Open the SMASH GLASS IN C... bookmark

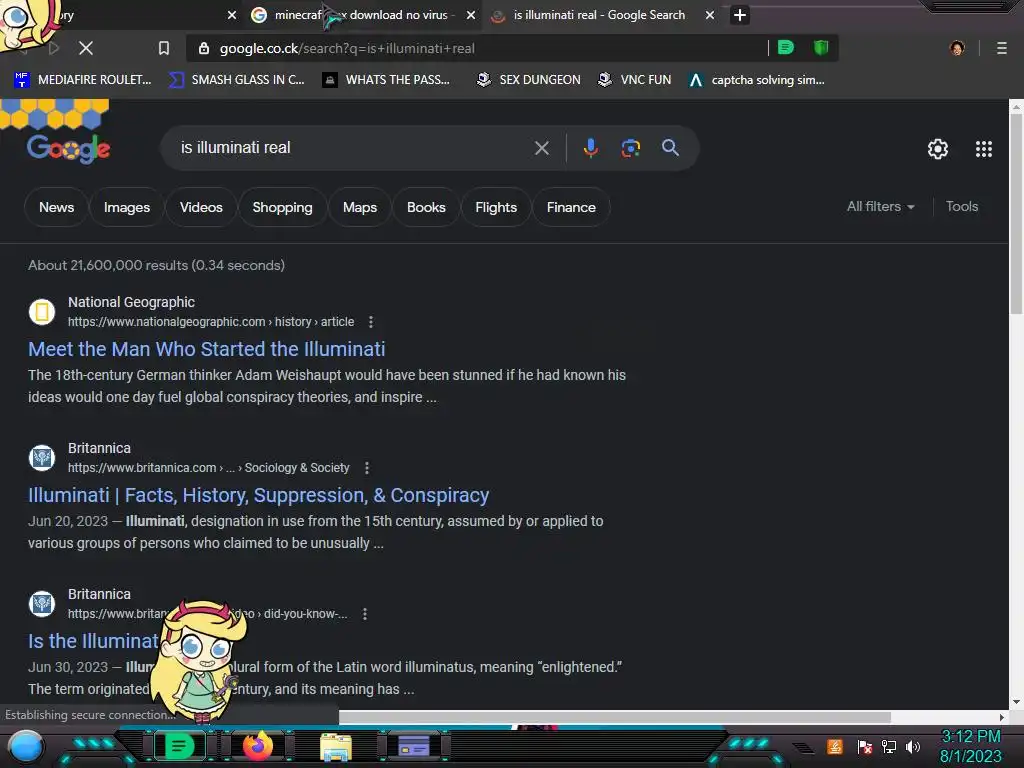[x=236, y=80]
